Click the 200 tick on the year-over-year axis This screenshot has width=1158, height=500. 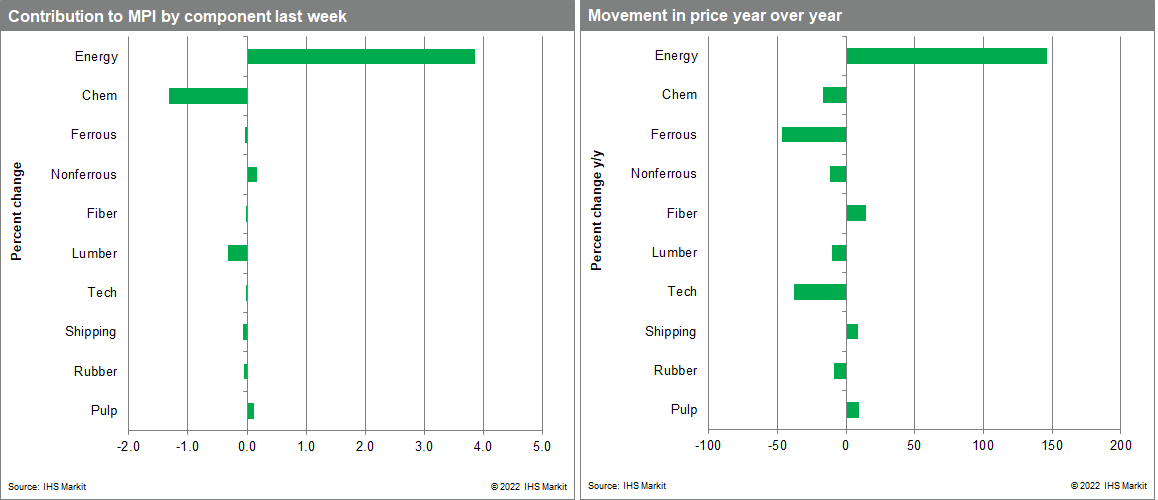pos(1120,445)
